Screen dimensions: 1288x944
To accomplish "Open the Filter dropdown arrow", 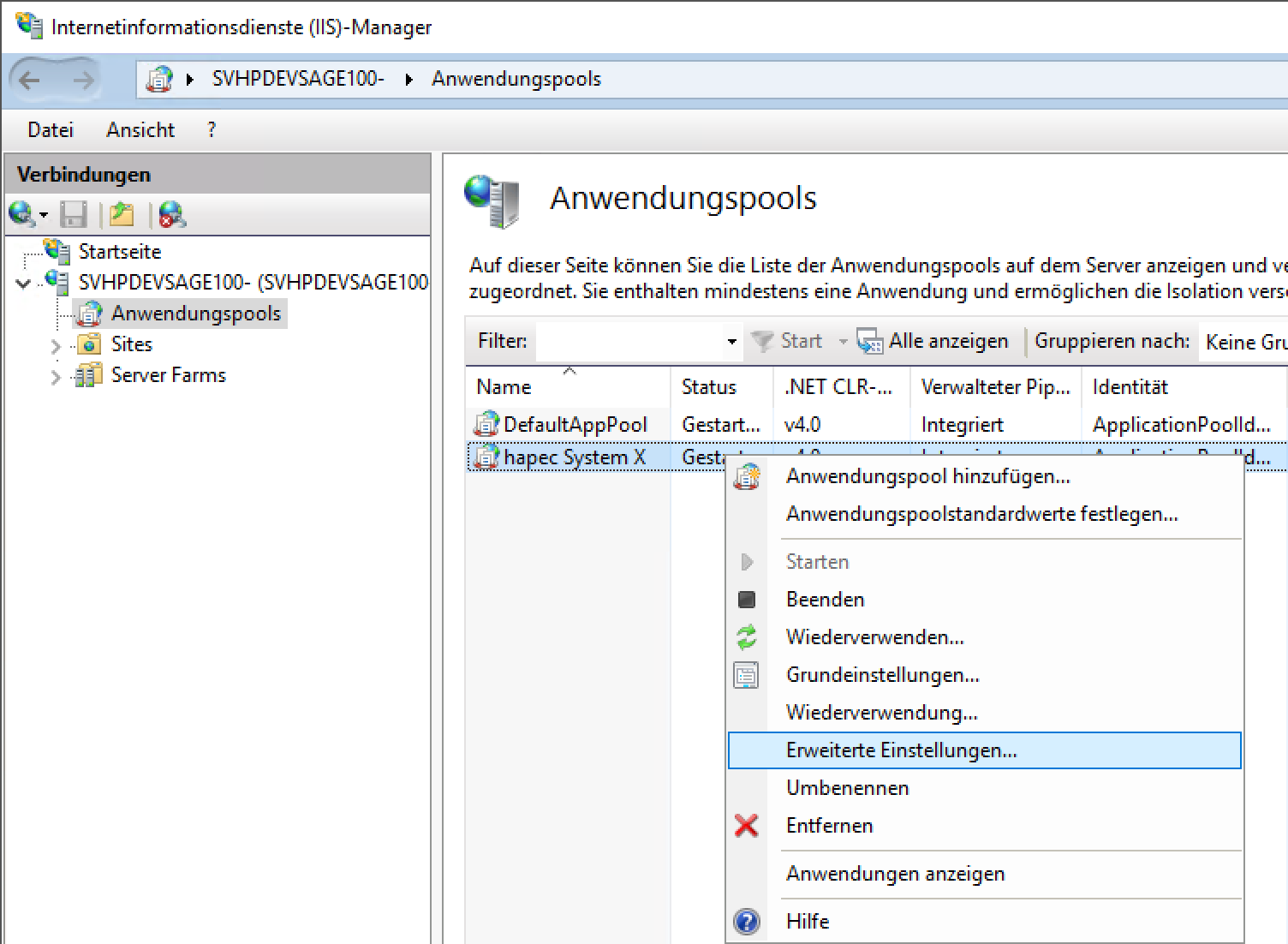I will click(731, 342).
